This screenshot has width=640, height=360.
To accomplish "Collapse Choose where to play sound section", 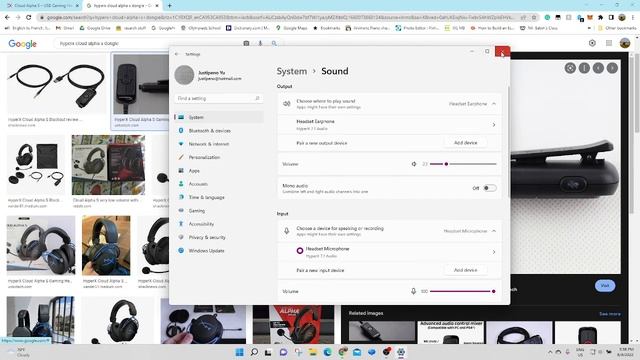I will point(494,104).
